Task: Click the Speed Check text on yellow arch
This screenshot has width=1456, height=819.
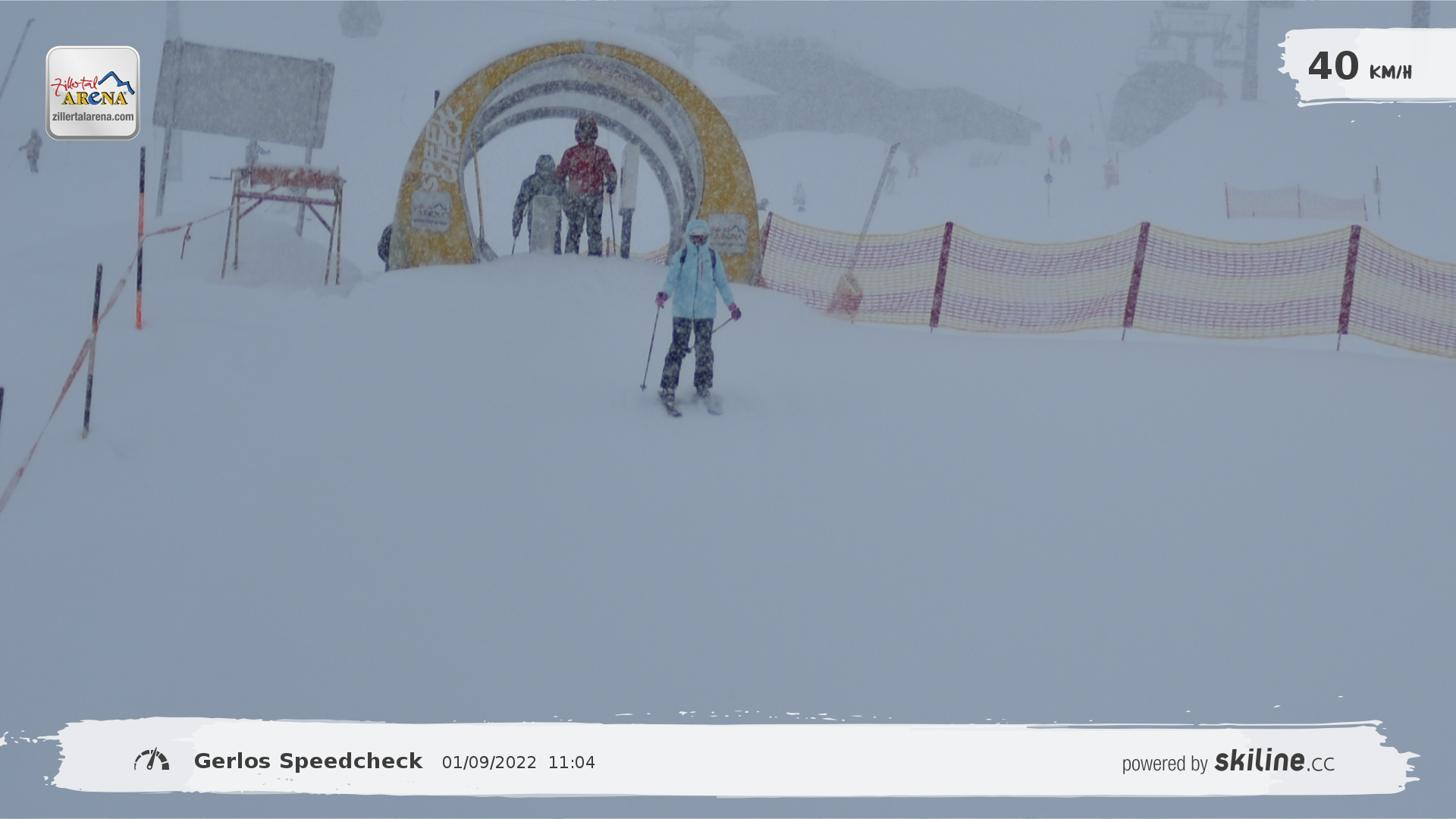Action: tap(441, 149)
